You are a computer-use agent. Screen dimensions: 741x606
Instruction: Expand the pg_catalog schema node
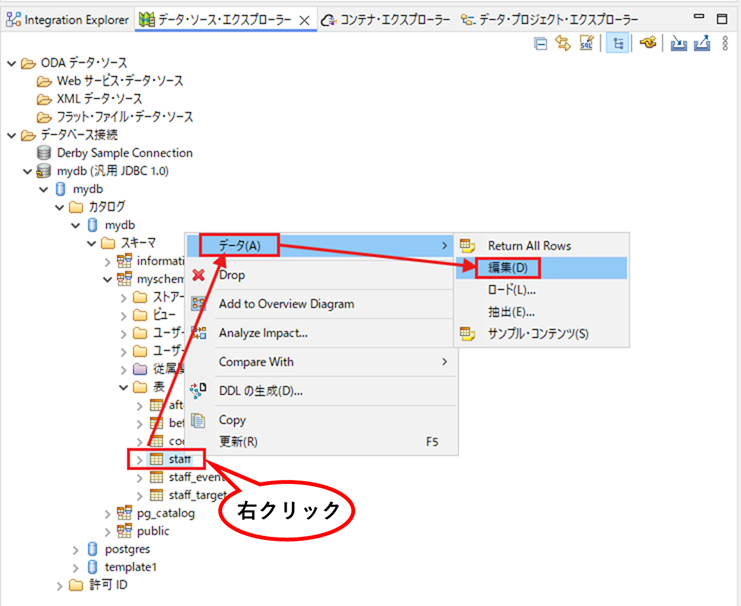(x=108, y=514)
